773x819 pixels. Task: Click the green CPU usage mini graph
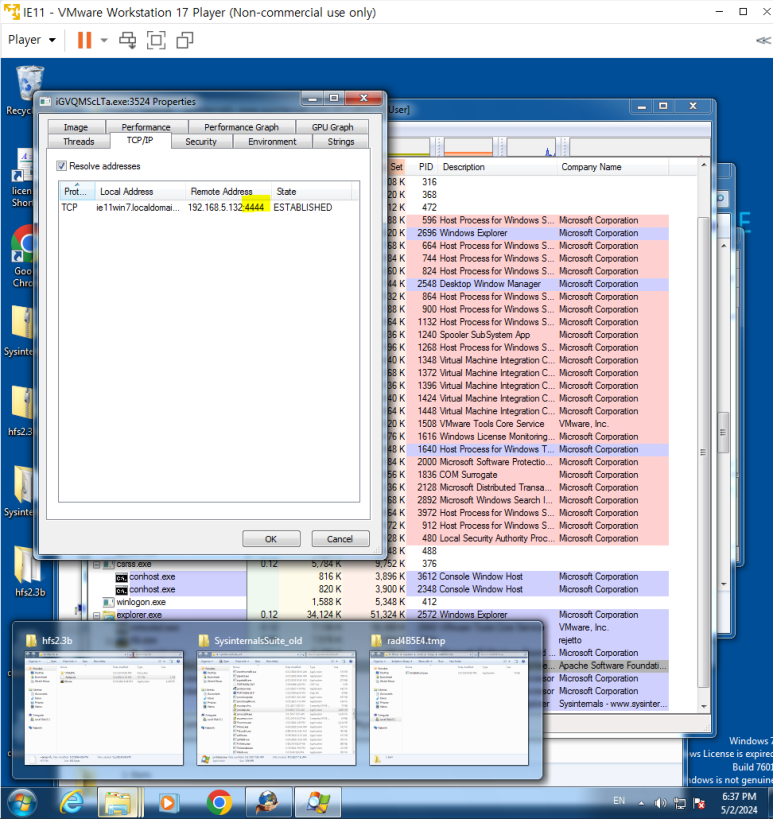click(409, 146)
